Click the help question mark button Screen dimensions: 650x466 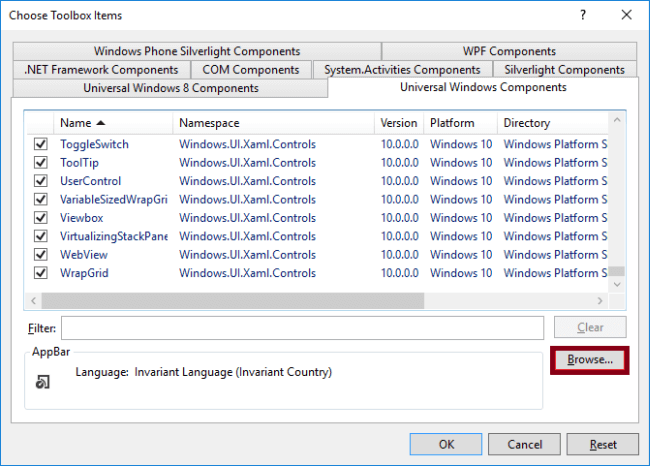coord(583,15)
